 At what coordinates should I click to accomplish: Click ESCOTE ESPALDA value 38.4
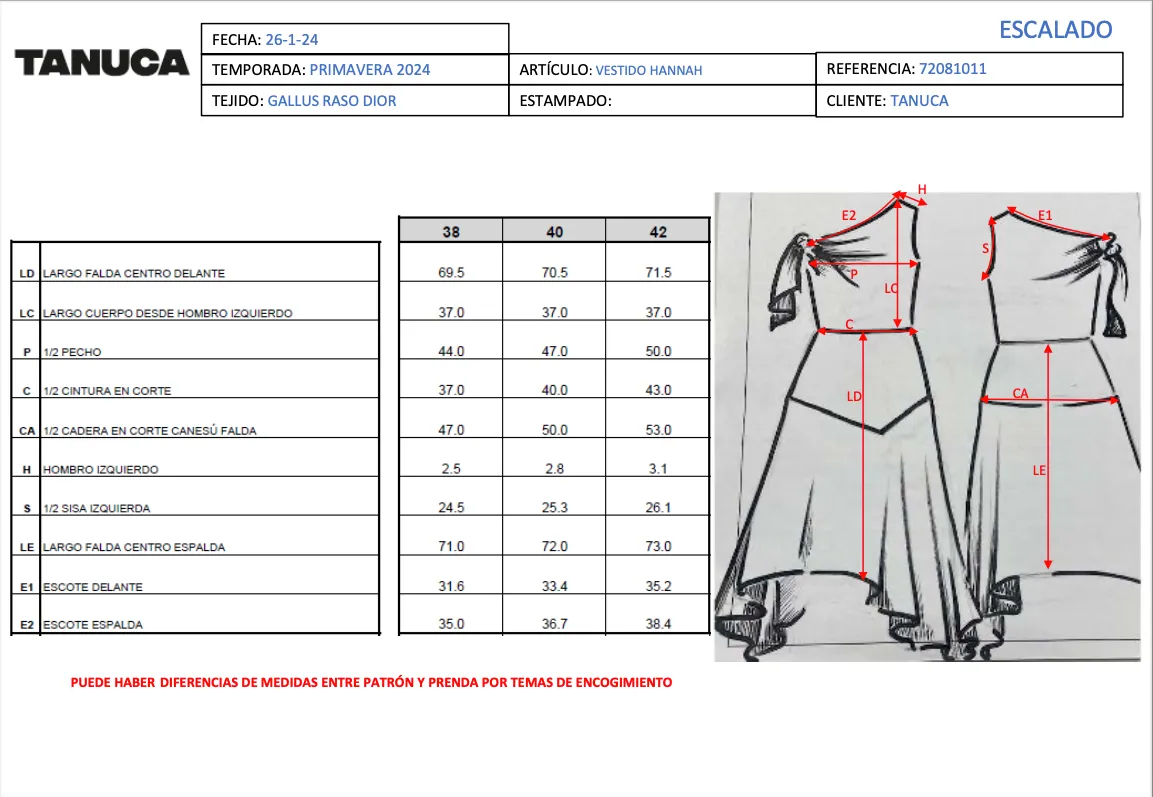tap(658, 624)
